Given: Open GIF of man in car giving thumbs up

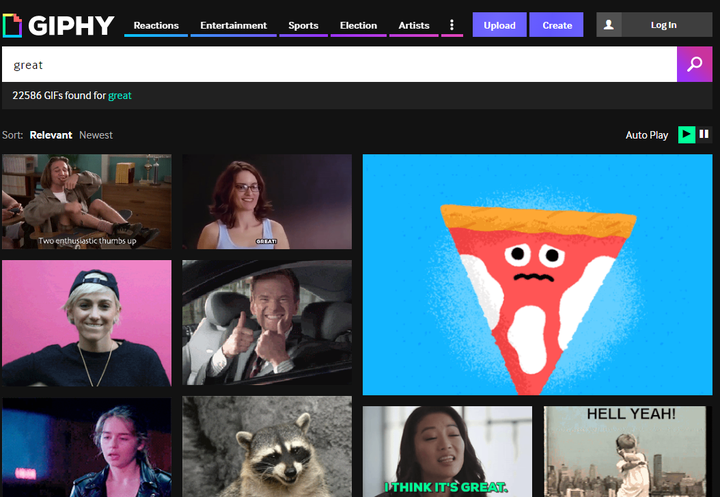Looking at the screenshot, I should point(267,322).
